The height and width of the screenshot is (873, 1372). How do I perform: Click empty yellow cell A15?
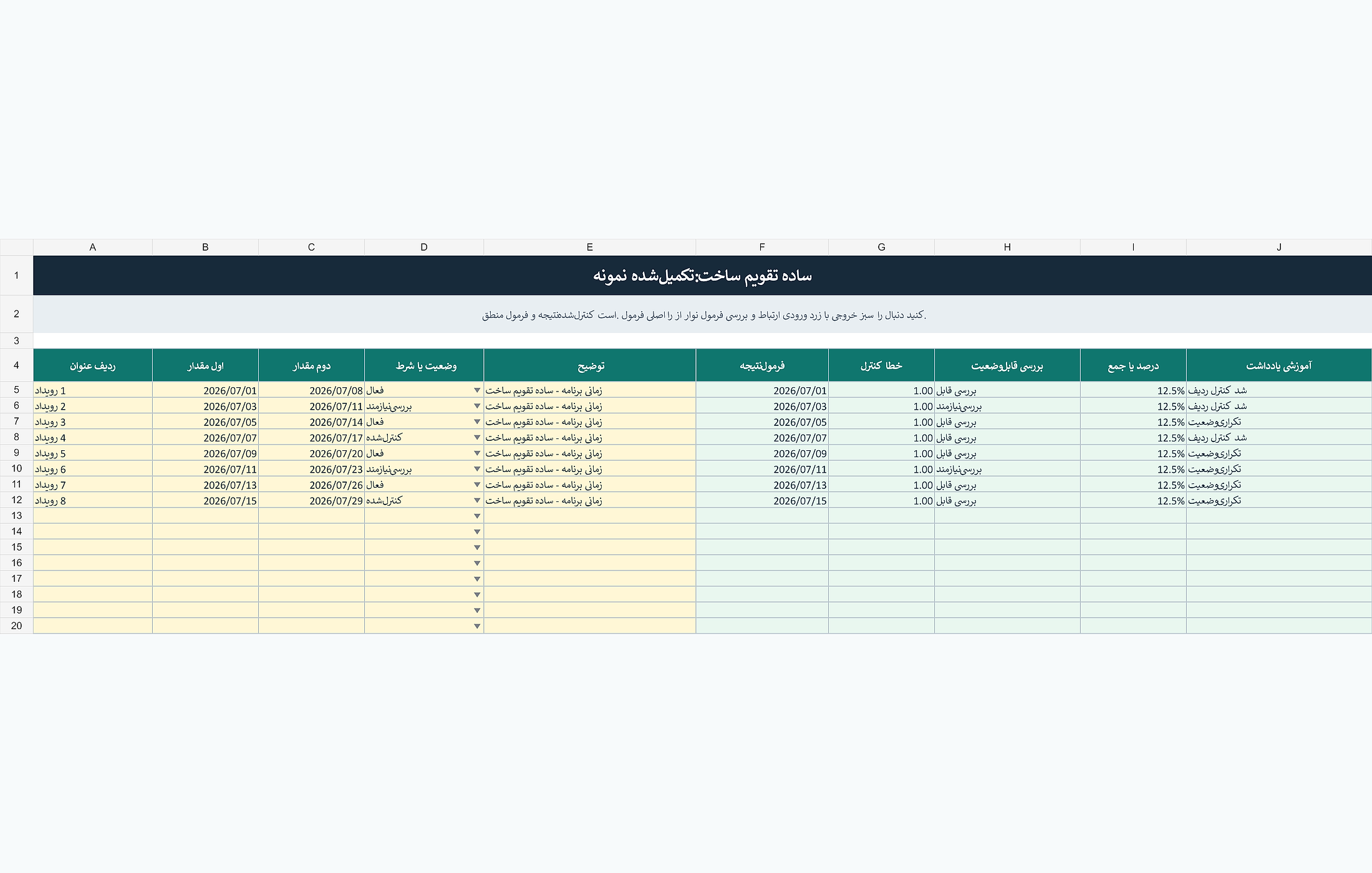coord(93,547)
